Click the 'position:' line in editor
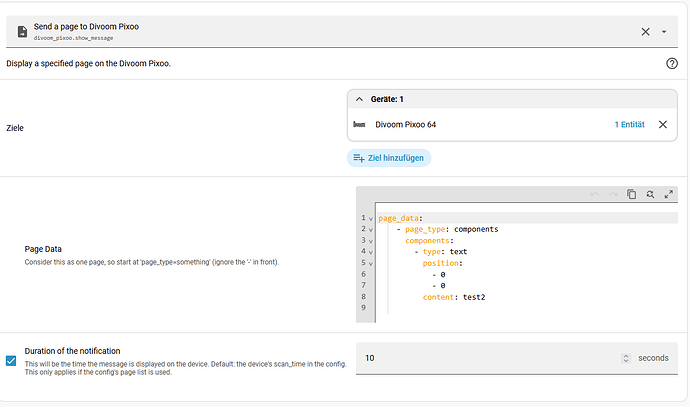 [442, 263]
